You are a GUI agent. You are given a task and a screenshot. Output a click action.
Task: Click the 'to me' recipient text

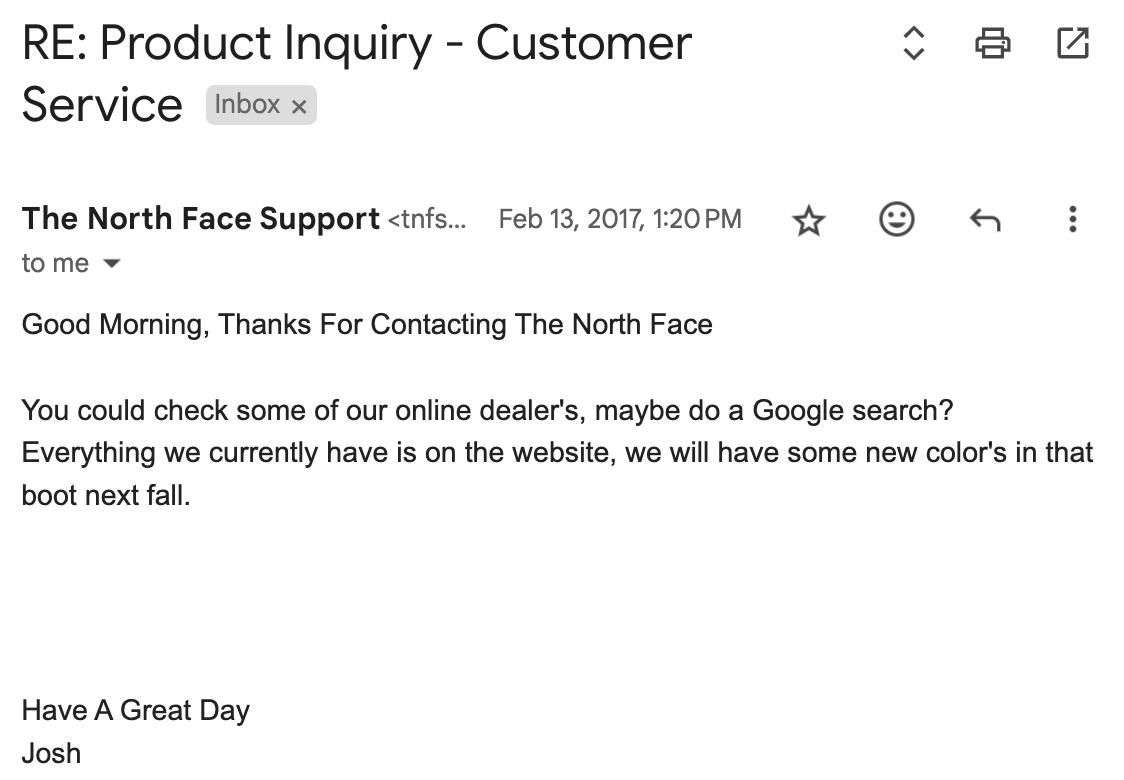[55, 263]
